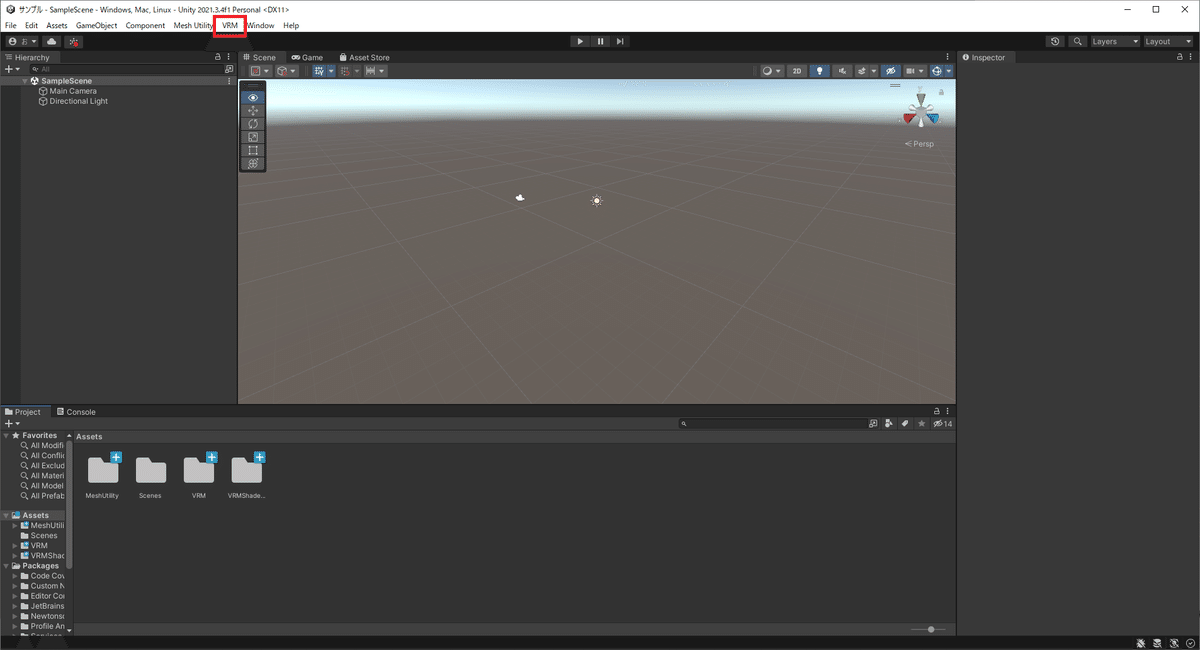Toggle Scene view lighting with the bulb icon

tap(820, 71)
